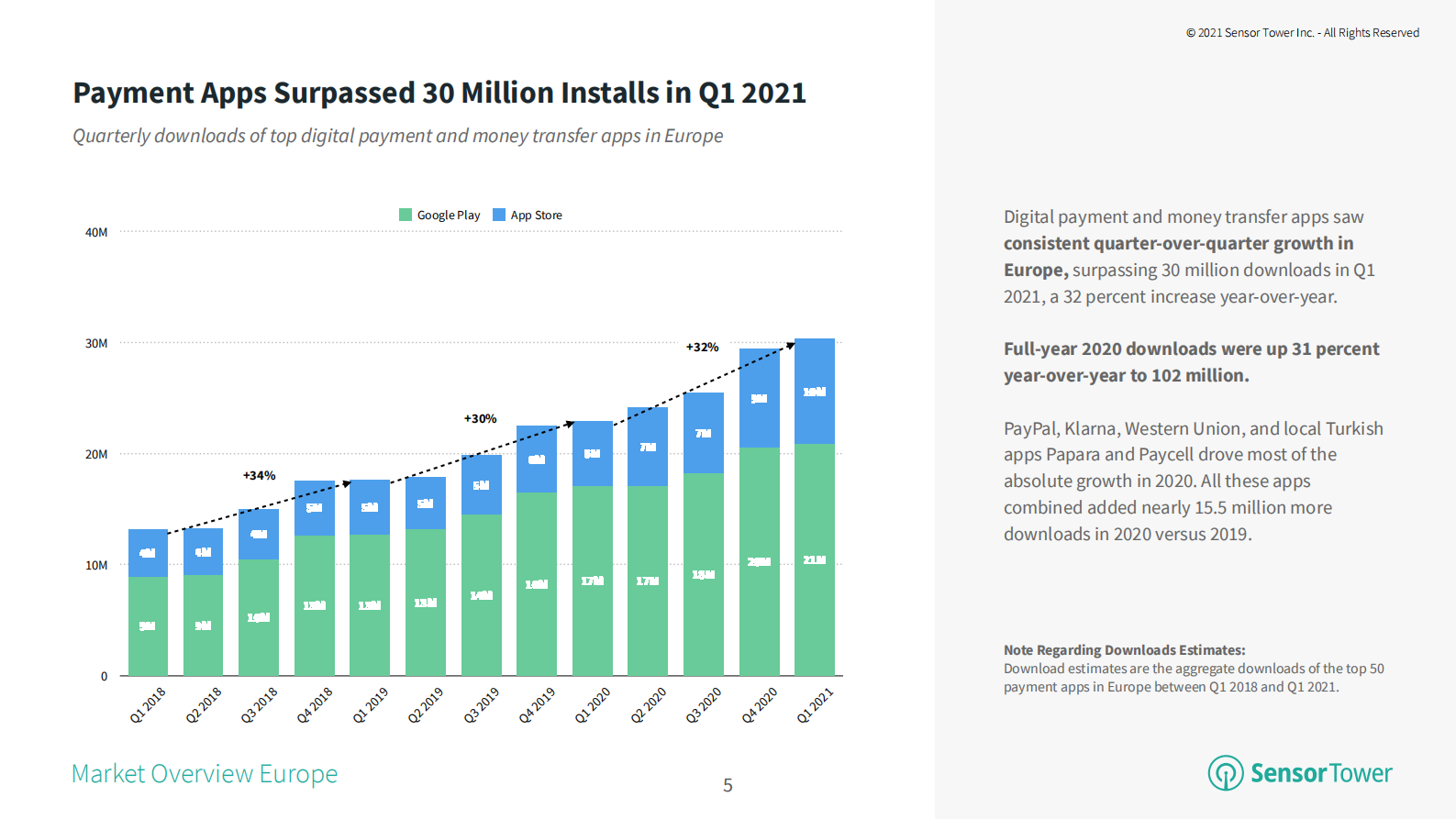The height and width of the screenshot is (819, 1456).
Task: Click the blue App Store legend swatch
Action: point(499,215)
